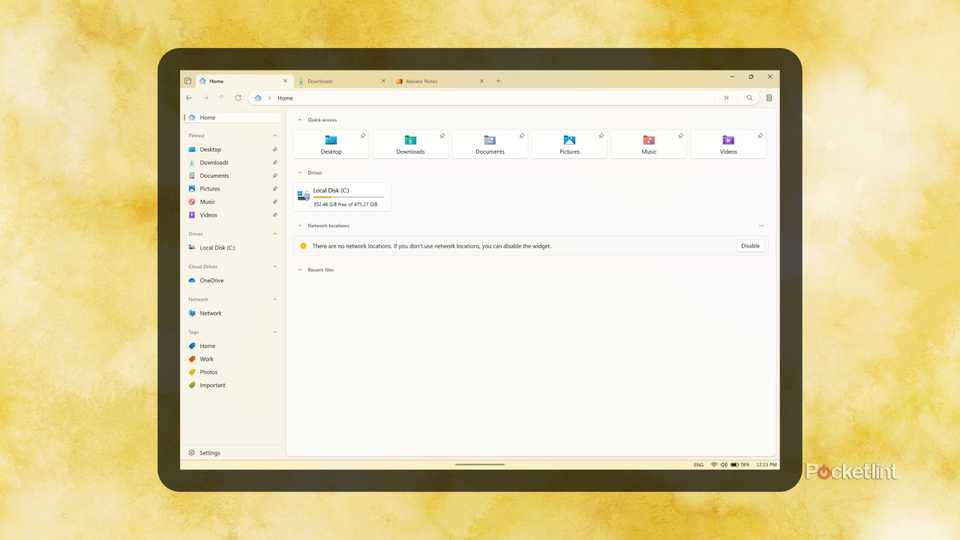Open Desktop in the sidebar Pinned list
This screenshot has width=960, height=540.
pyautogui.click(x=233, y=149)
